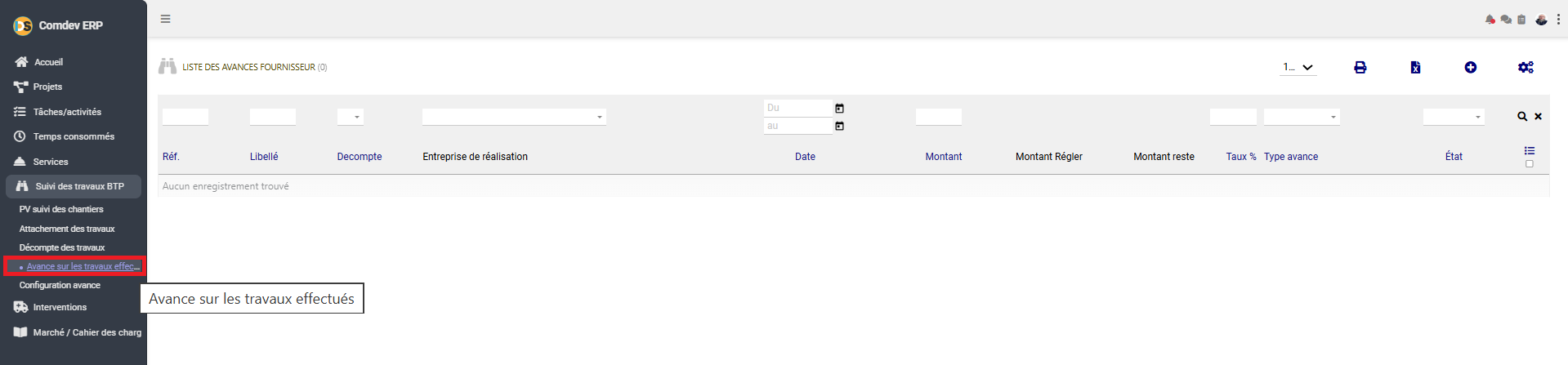Print the supplier advances list
Screen dimensions: 1568x365
point(1360,68)
